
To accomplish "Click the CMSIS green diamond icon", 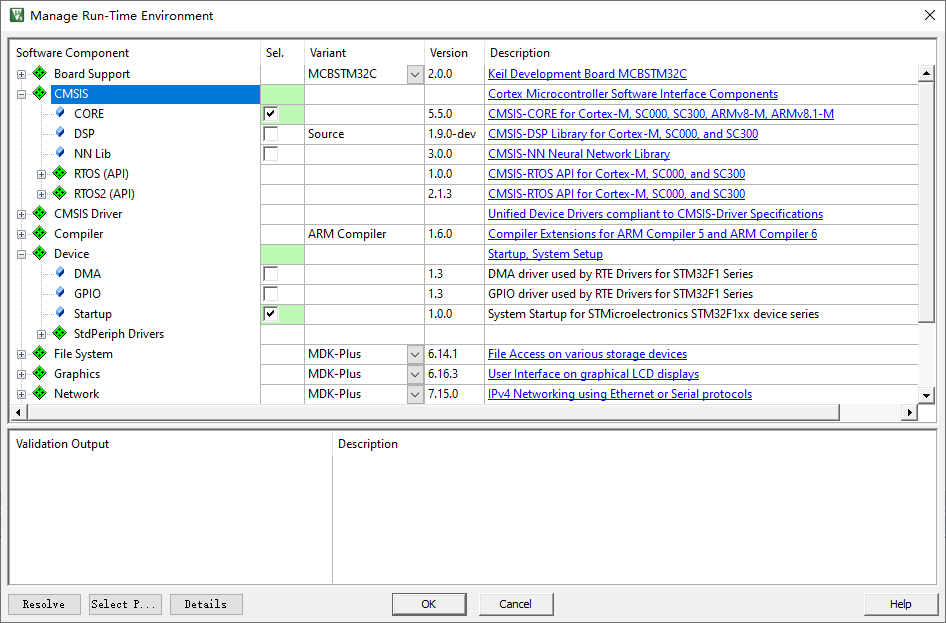I will click(x=40, y=93).
